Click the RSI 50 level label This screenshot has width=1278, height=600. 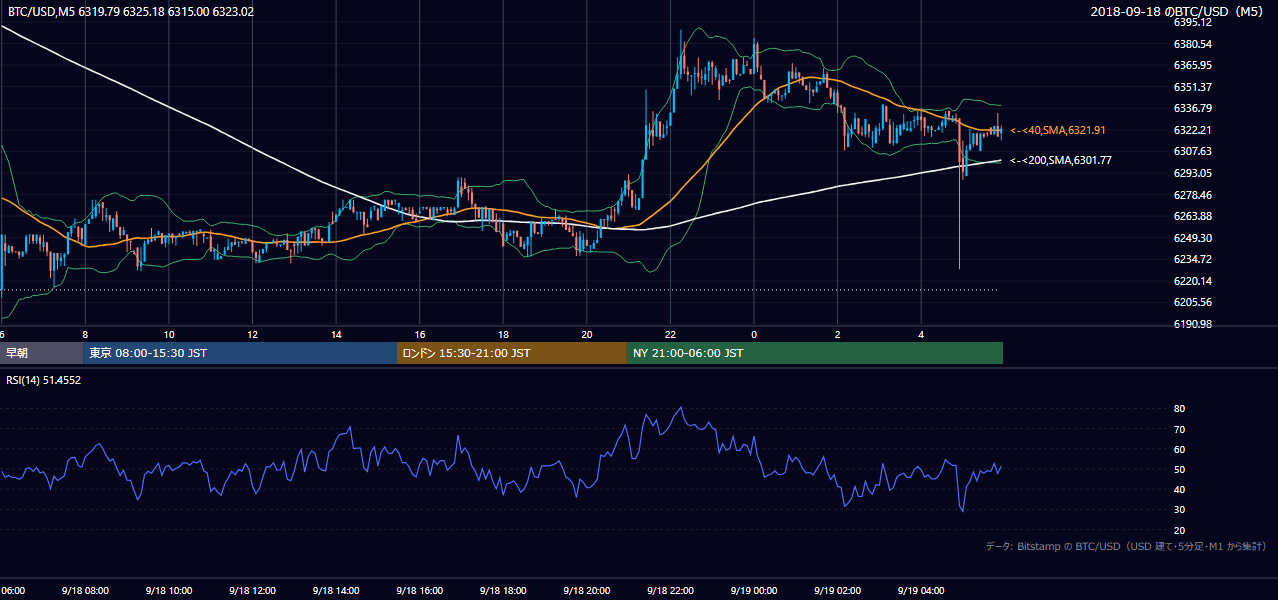click(1179, 469)
